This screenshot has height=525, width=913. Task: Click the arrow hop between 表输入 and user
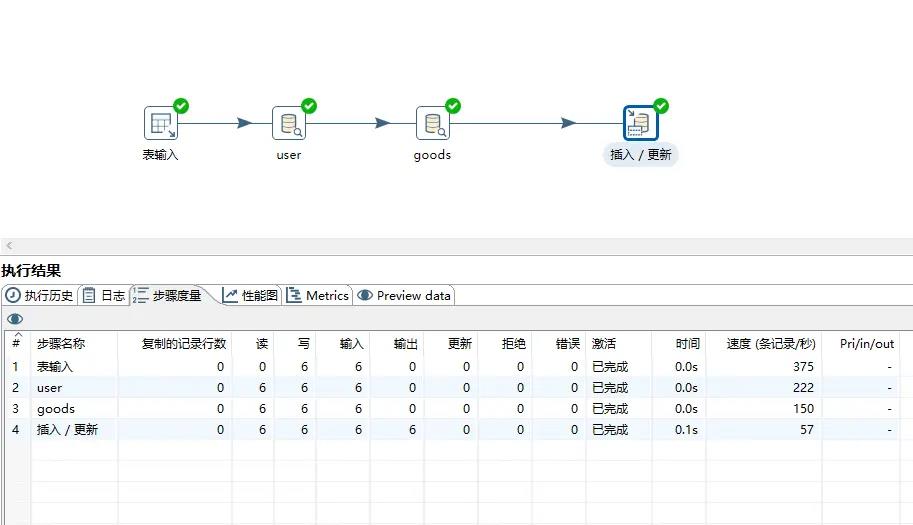pos(244,123)
